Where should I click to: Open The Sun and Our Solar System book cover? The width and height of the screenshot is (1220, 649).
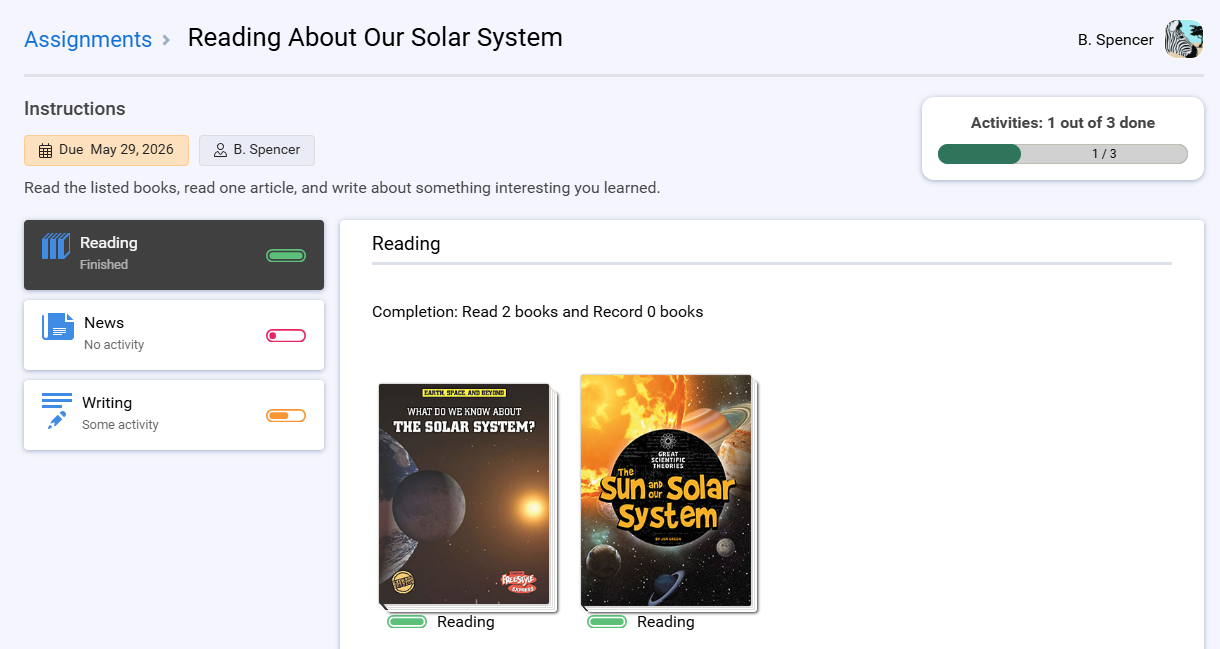[668, 491]
